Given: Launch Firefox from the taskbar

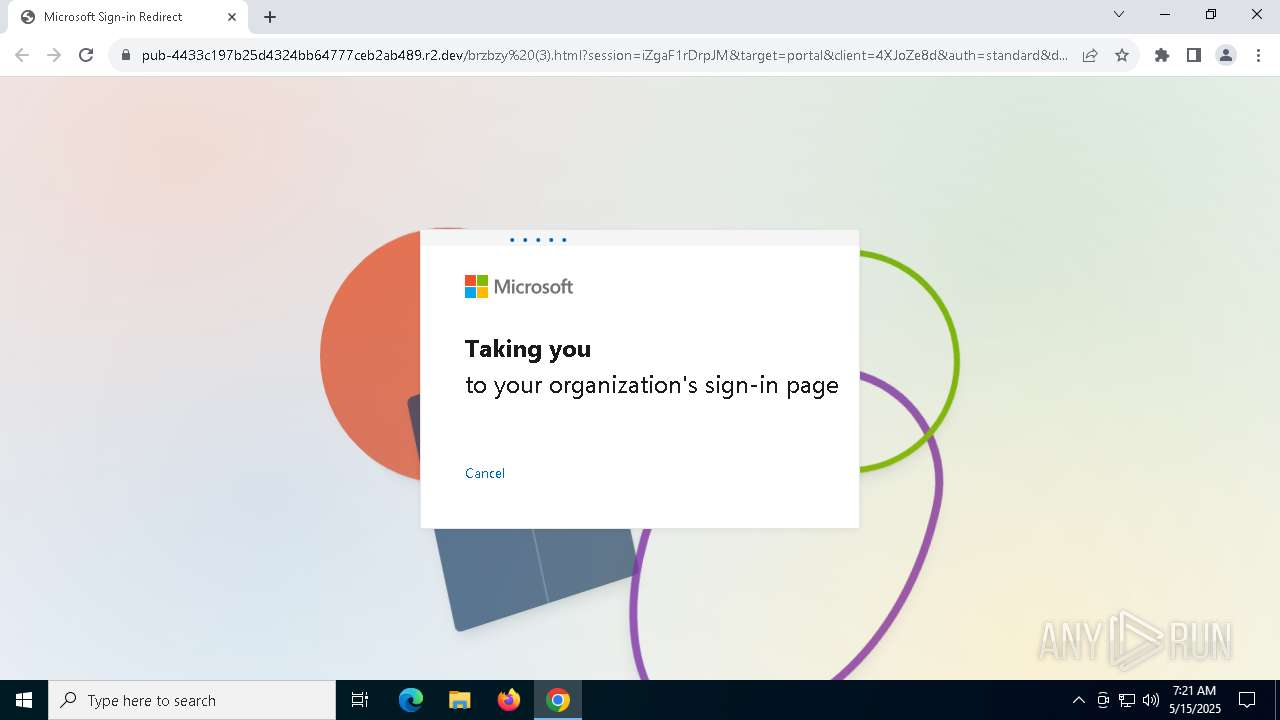Looking at the screenshot, I should pos(509,700).
